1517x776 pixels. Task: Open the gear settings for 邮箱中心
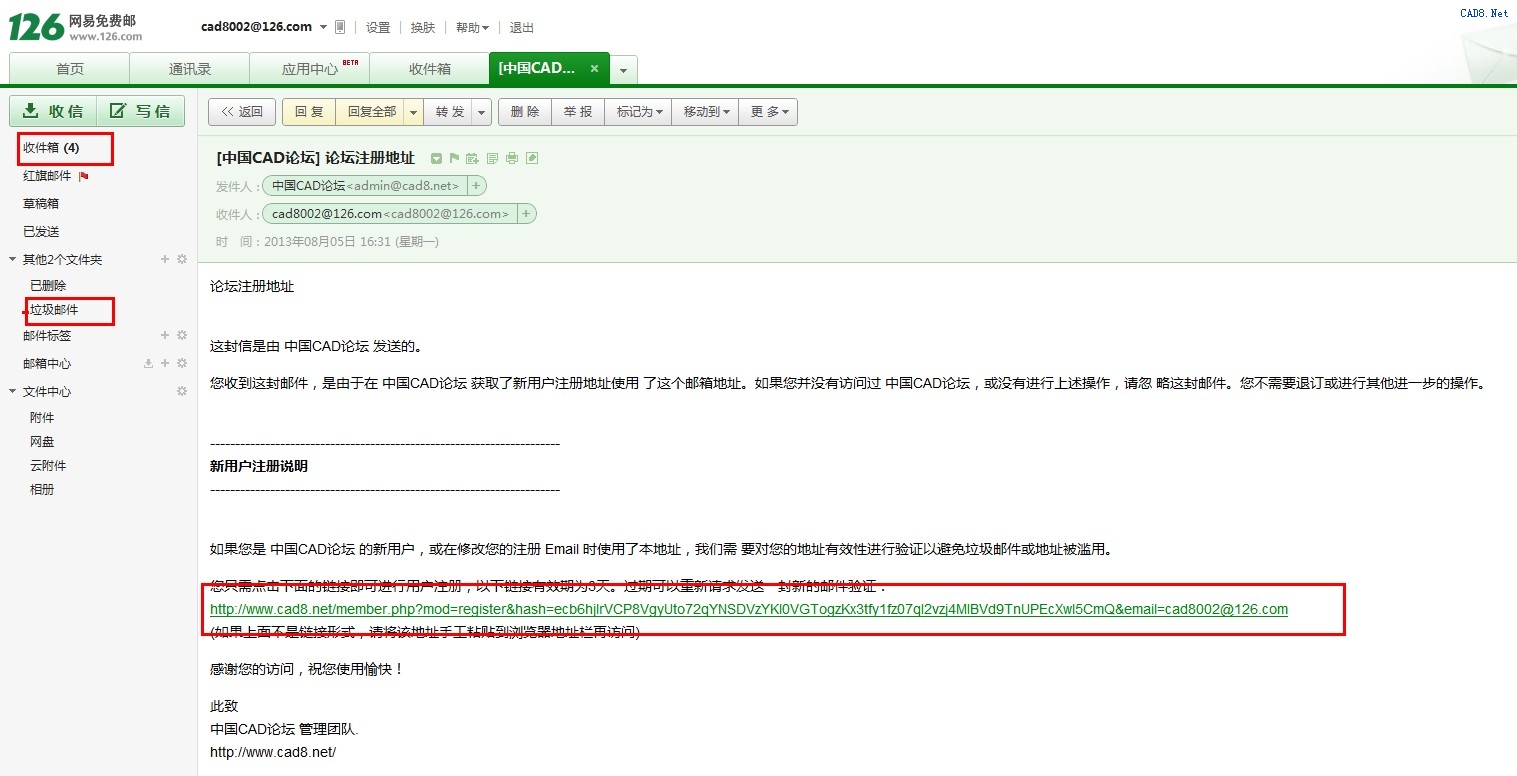[x=182, y=363]
